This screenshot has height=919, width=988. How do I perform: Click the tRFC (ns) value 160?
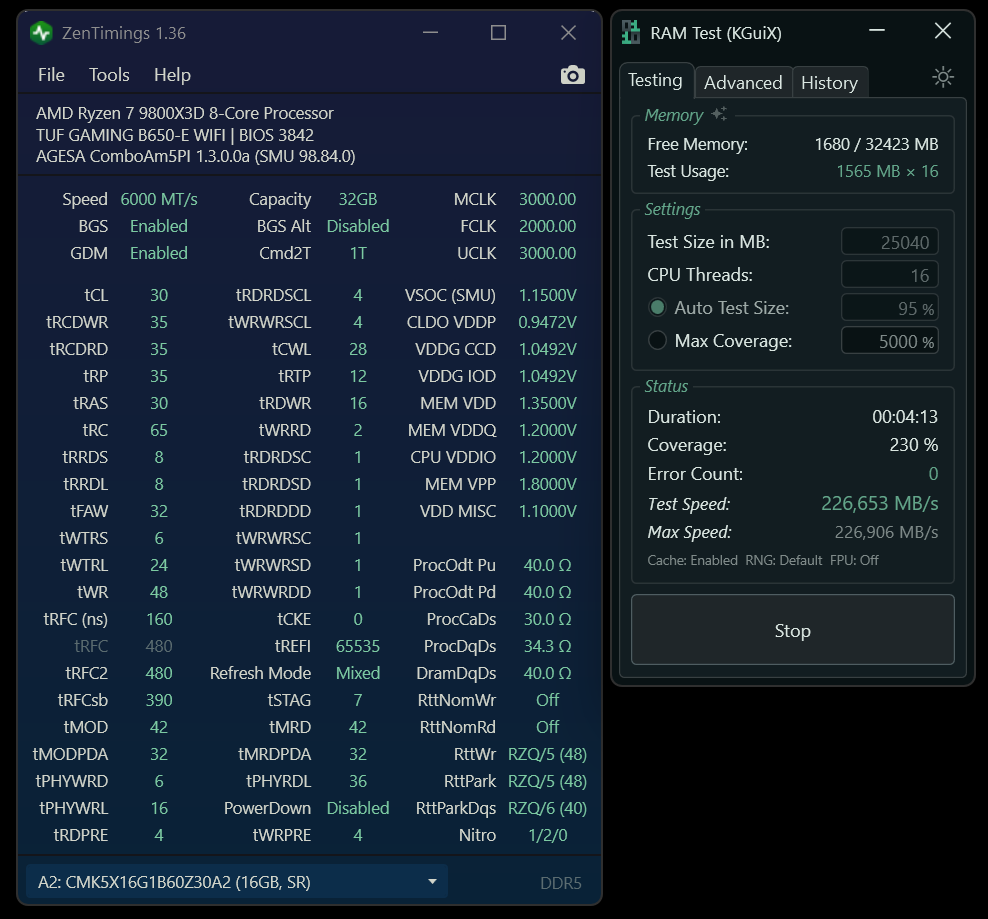[x=159, y=619]
